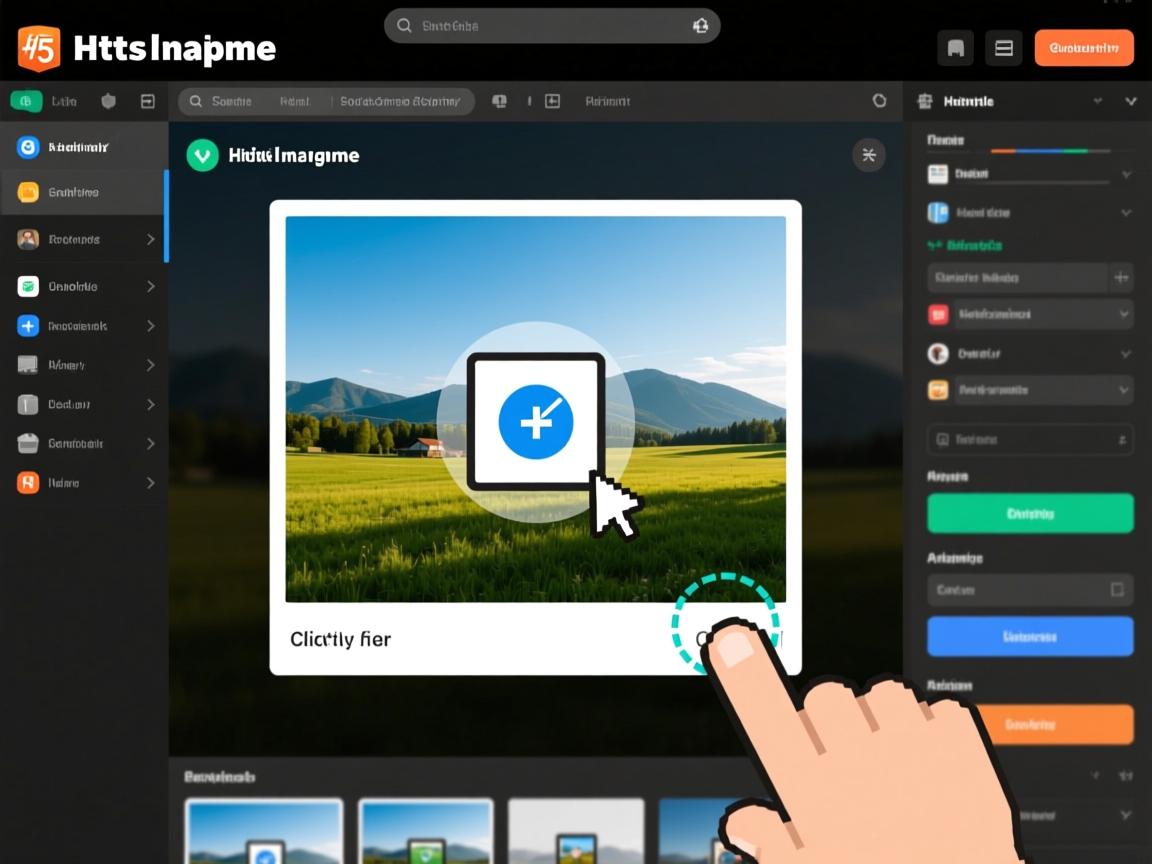Image resolution: width=1152 pixels, height=864 pixels.
Task: Click the refresh circle icon in toolbar
Action: (x=879, y=101)
